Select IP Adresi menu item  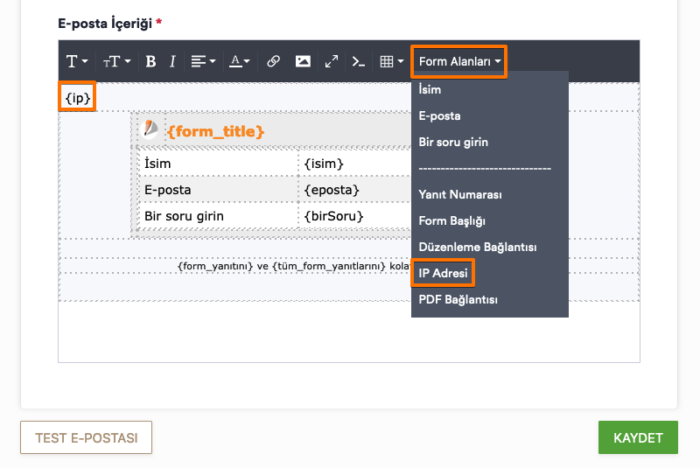point(490,273)
